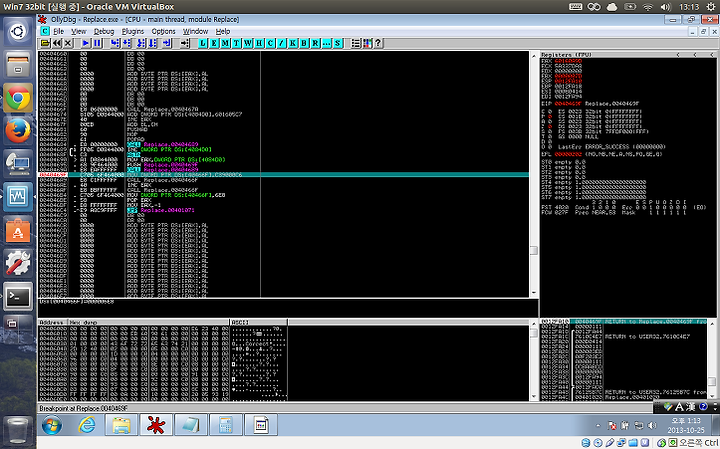Close the debugged program with the X toolbar icon

(68, 43)
